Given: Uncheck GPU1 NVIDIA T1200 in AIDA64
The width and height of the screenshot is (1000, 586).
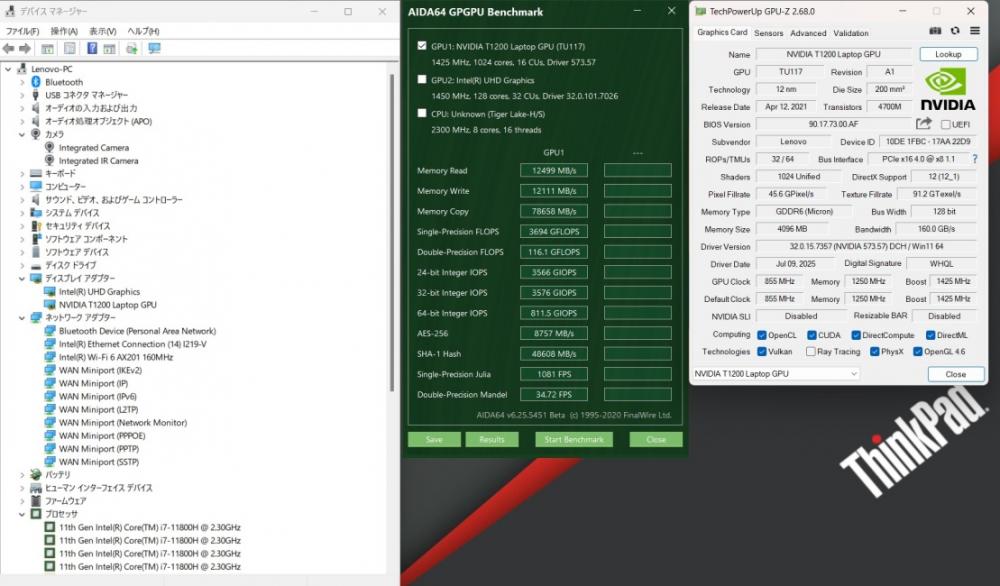Looking at the screenshot, I should pos(422,46).
